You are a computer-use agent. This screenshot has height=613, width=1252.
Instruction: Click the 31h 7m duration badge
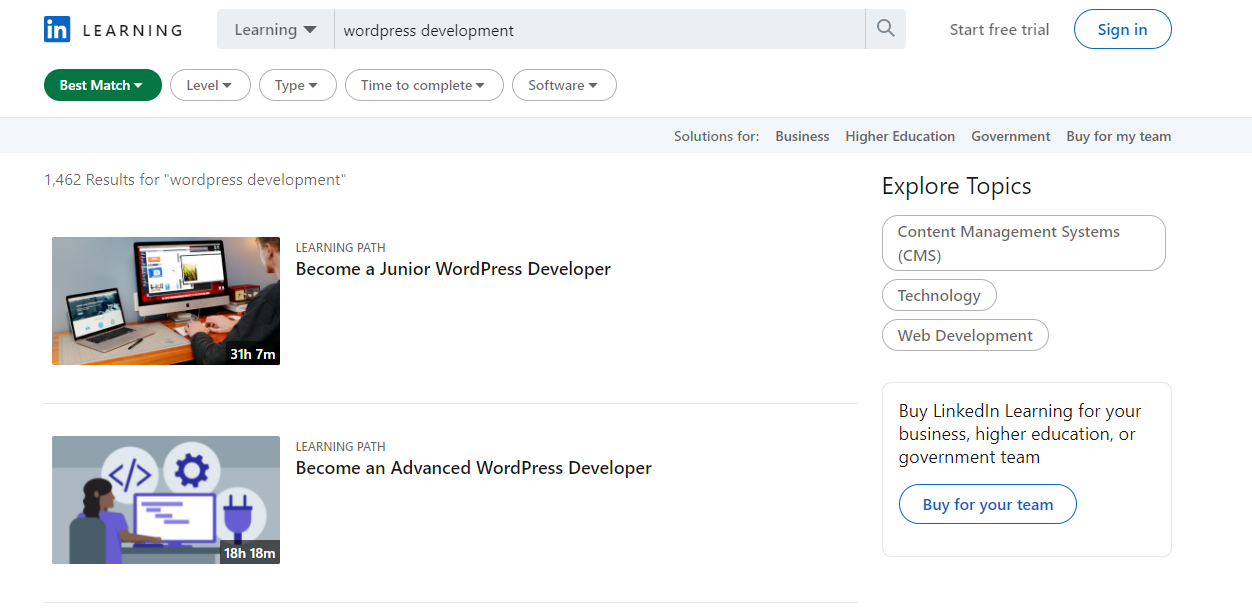(252, 354)
